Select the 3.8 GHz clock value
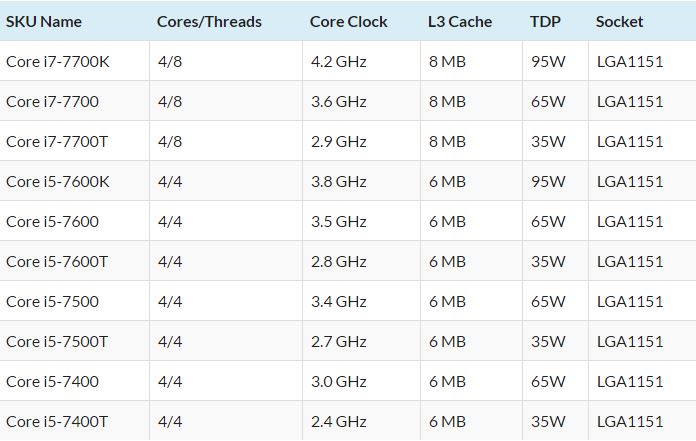The height and width of the screenshot is (441, 696). pyautogui.click(x=338, y=182)
